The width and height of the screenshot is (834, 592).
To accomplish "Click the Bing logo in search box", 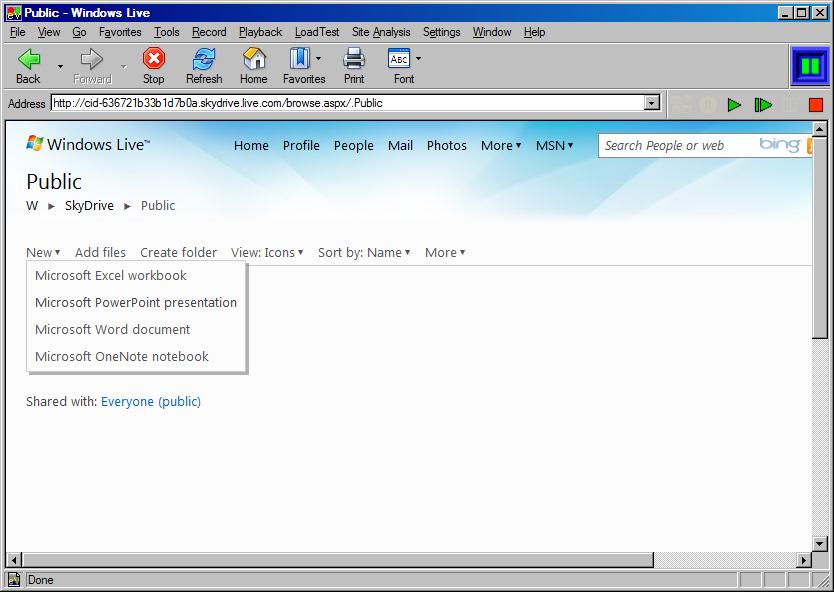I will tap(779, 145).
